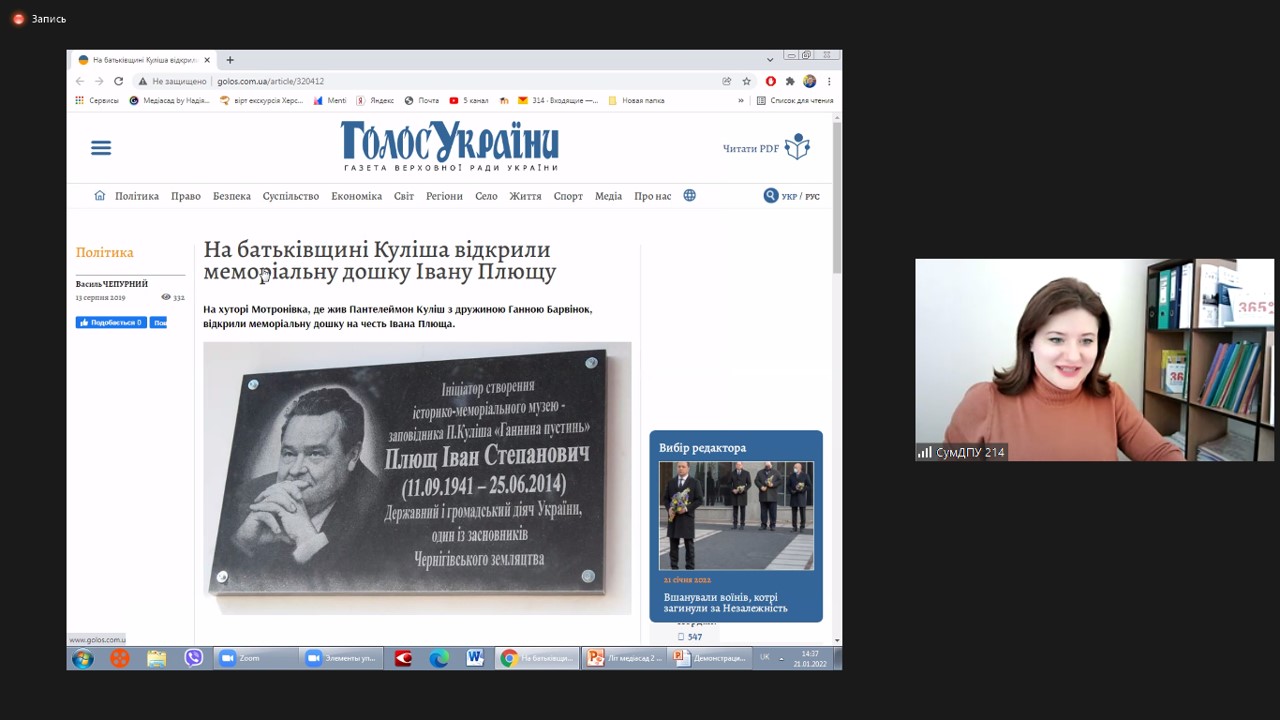Open the hamburger menu on Голос України
This screenshot has width=1280, height=720.
coord(101,148)
